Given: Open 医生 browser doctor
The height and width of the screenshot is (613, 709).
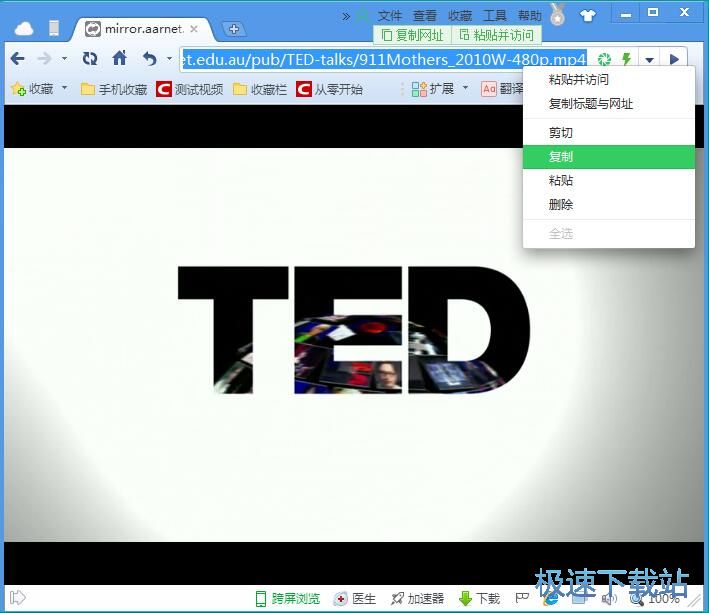Looking at the screenshot, I should (x=355, y=599).
